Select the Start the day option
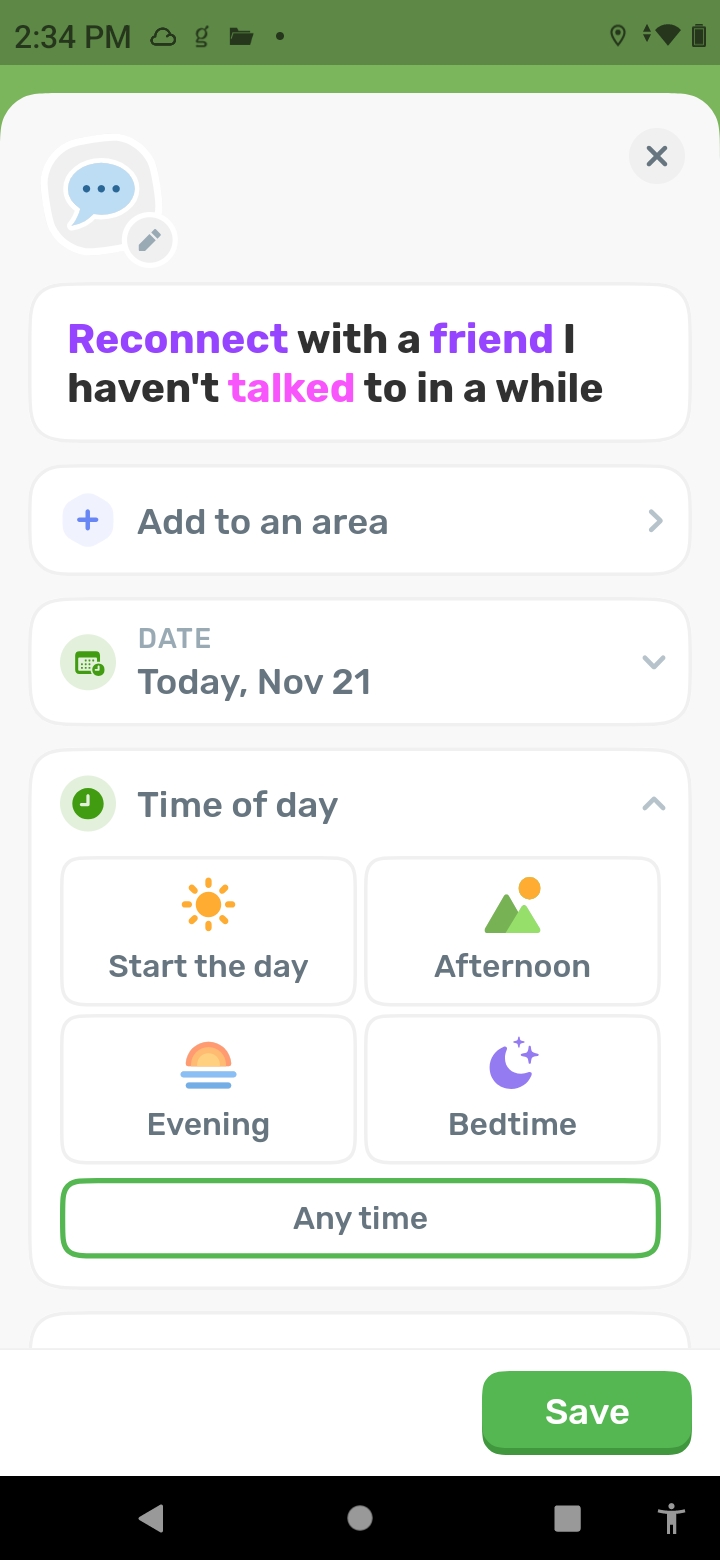Viewport: 720px width, 1560px height. tap(208, 931)
